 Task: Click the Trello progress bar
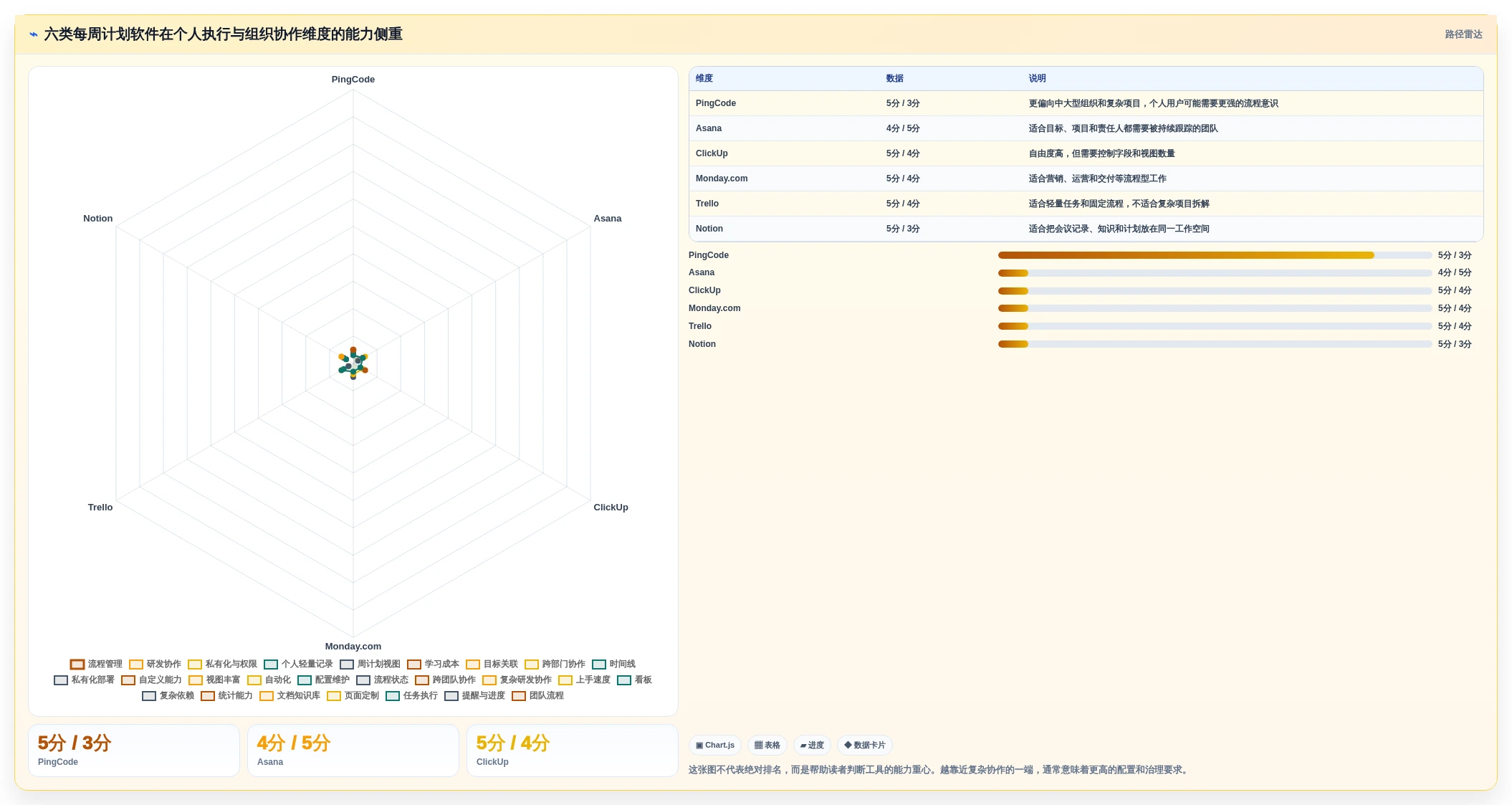[x=1215, y=326]
